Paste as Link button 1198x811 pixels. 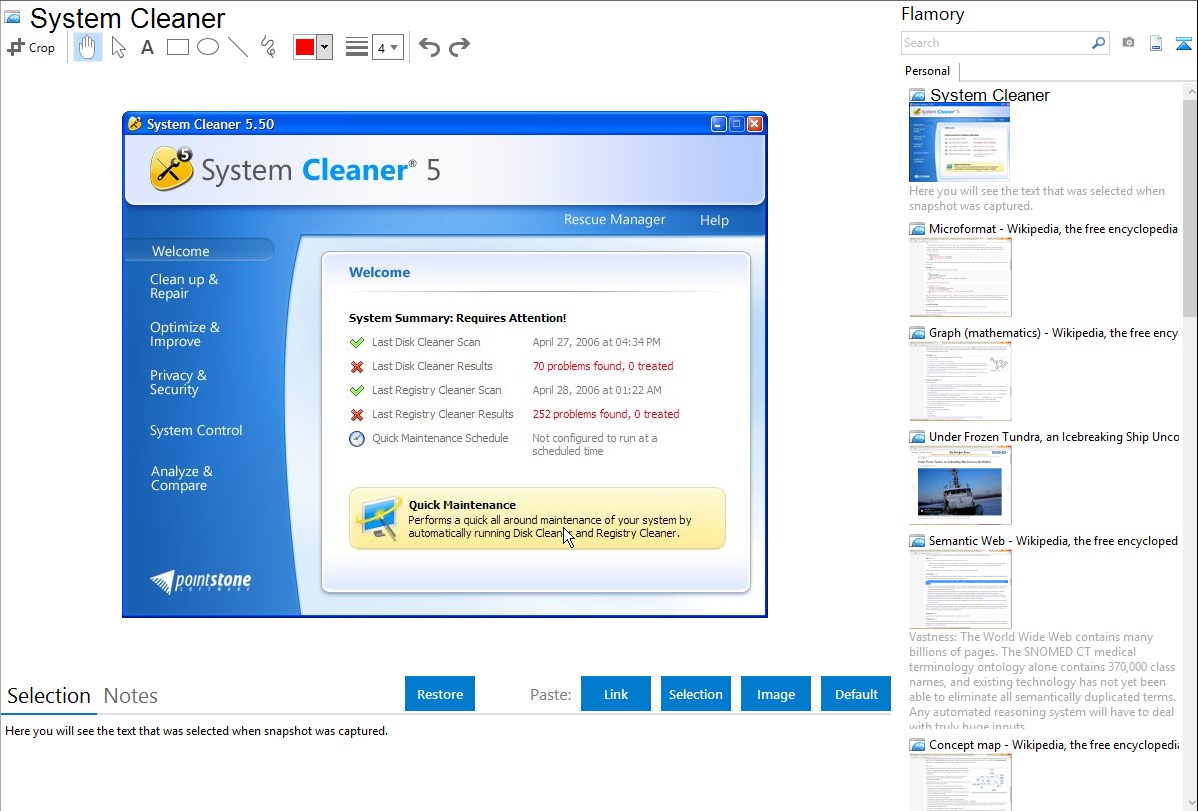[616, 694]
